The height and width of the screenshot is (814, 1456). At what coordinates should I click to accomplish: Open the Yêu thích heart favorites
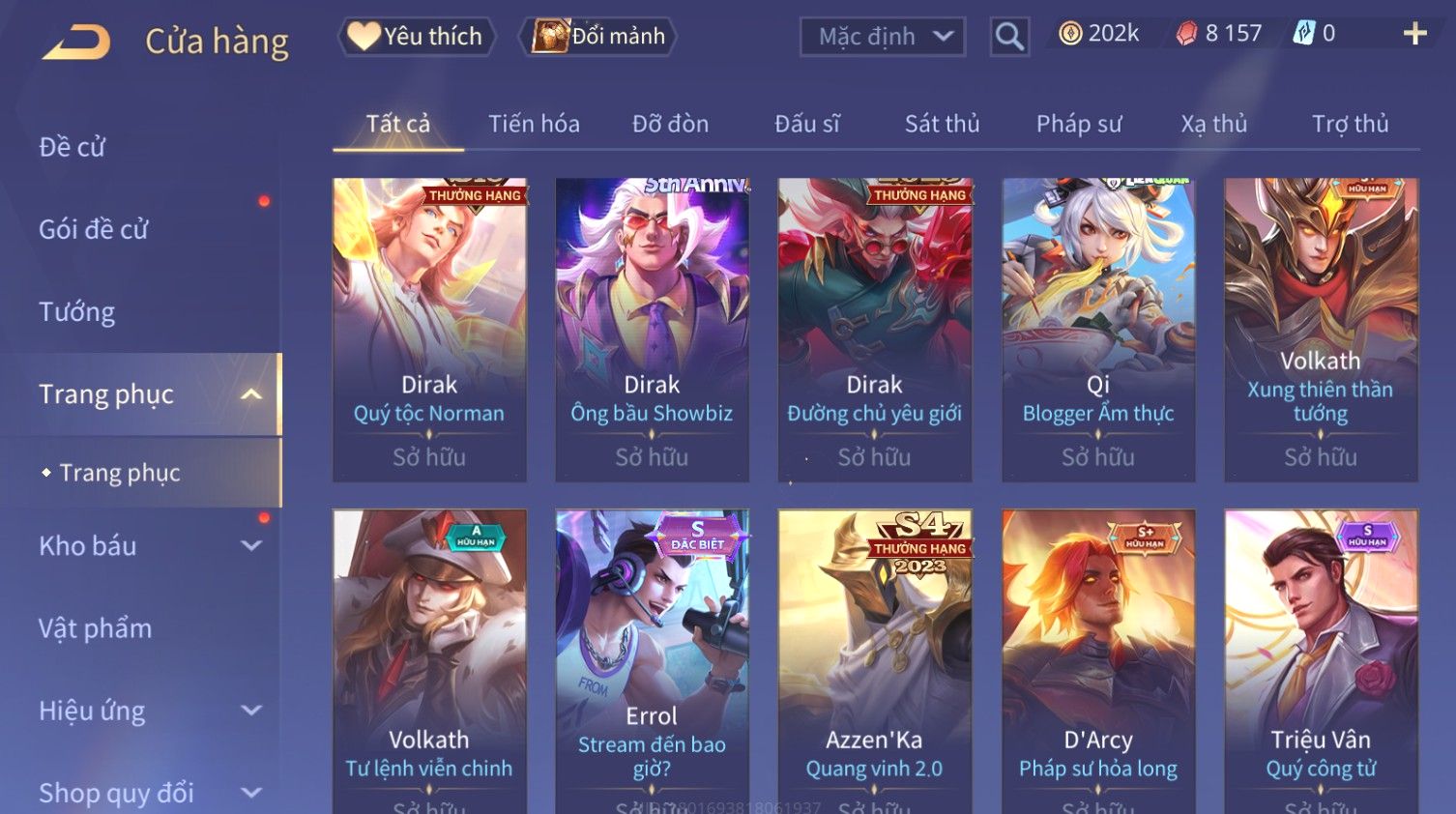pos(417,37)
